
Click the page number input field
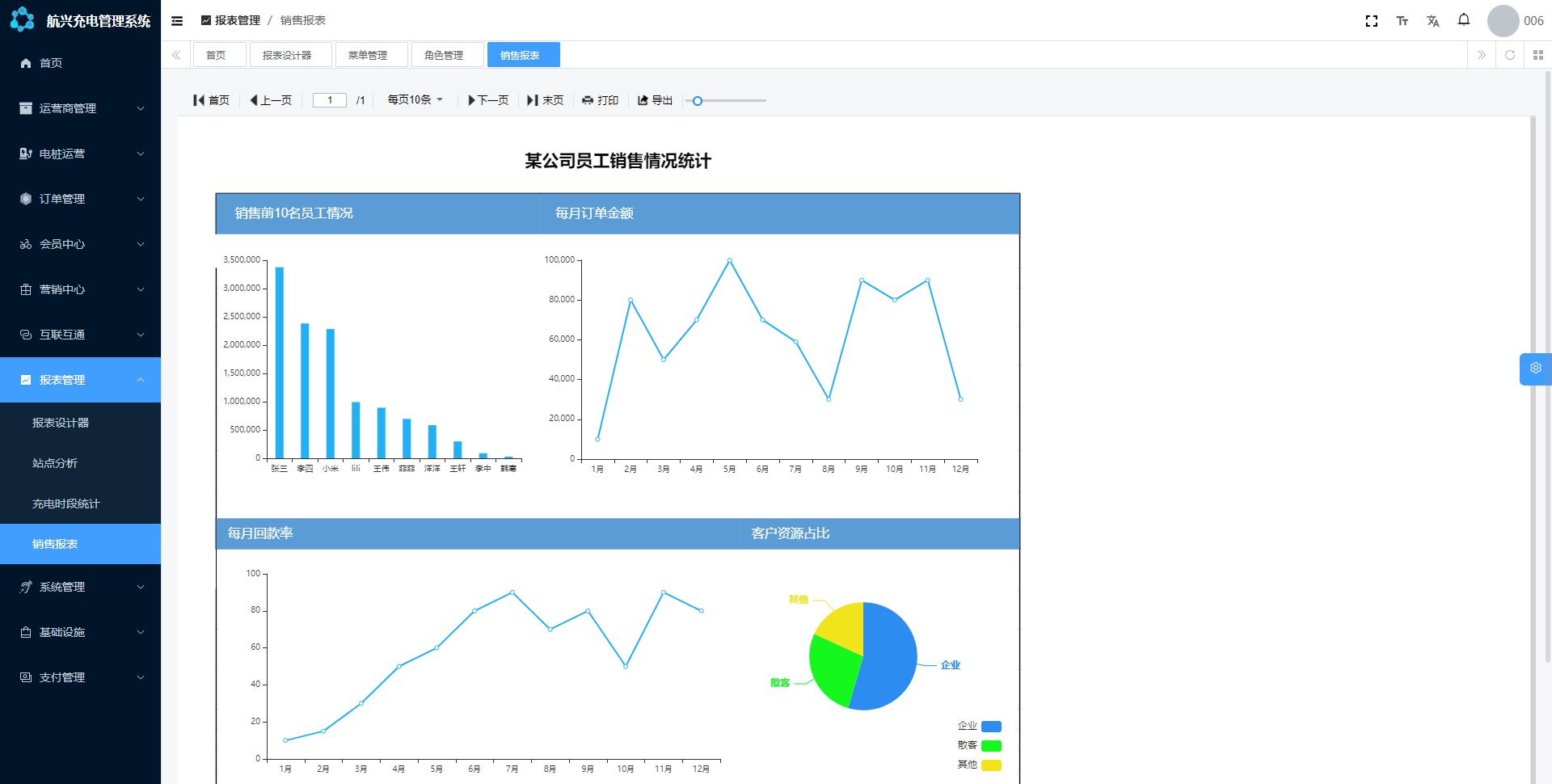329,100
